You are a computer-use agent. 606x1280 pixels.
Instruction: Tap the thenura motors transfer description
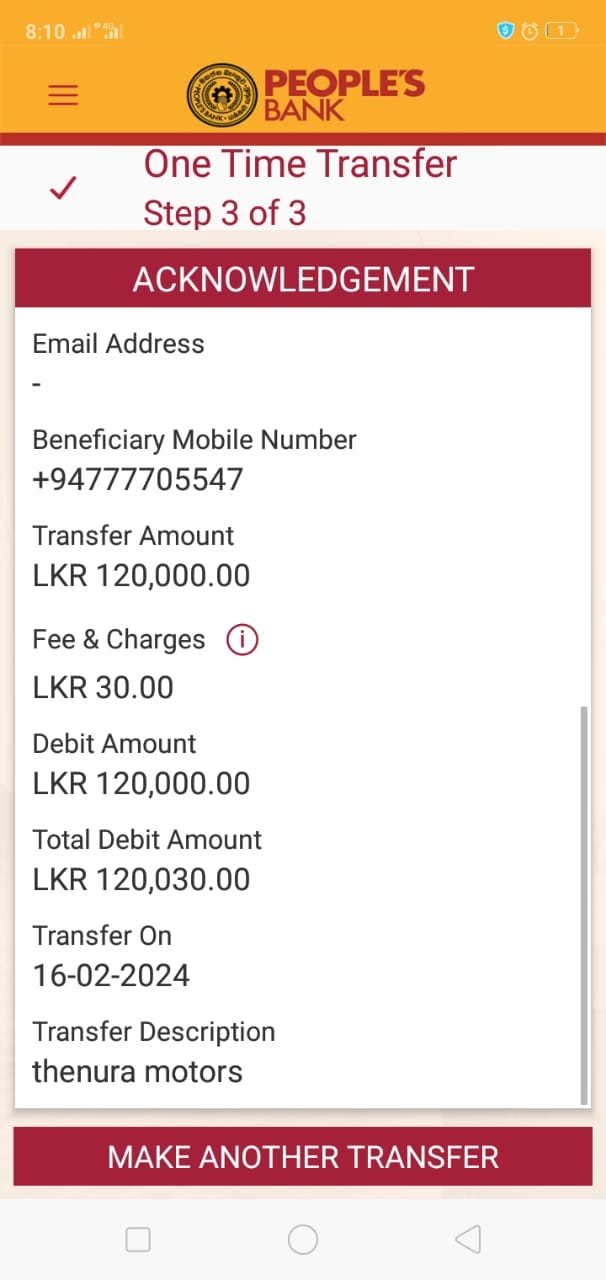(138, 1072)
